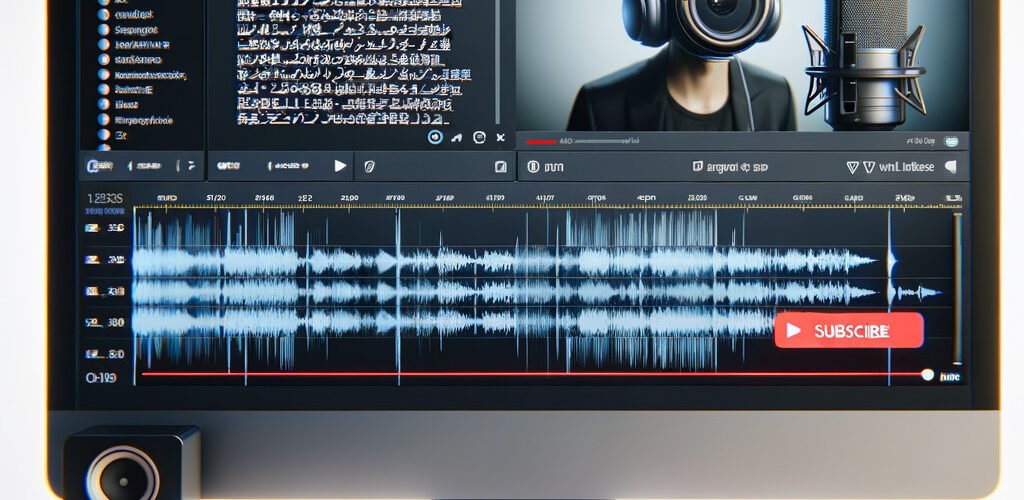Close the text panel with the X icon
This screenshot has width=1024, height=500.
coord(500,137)
